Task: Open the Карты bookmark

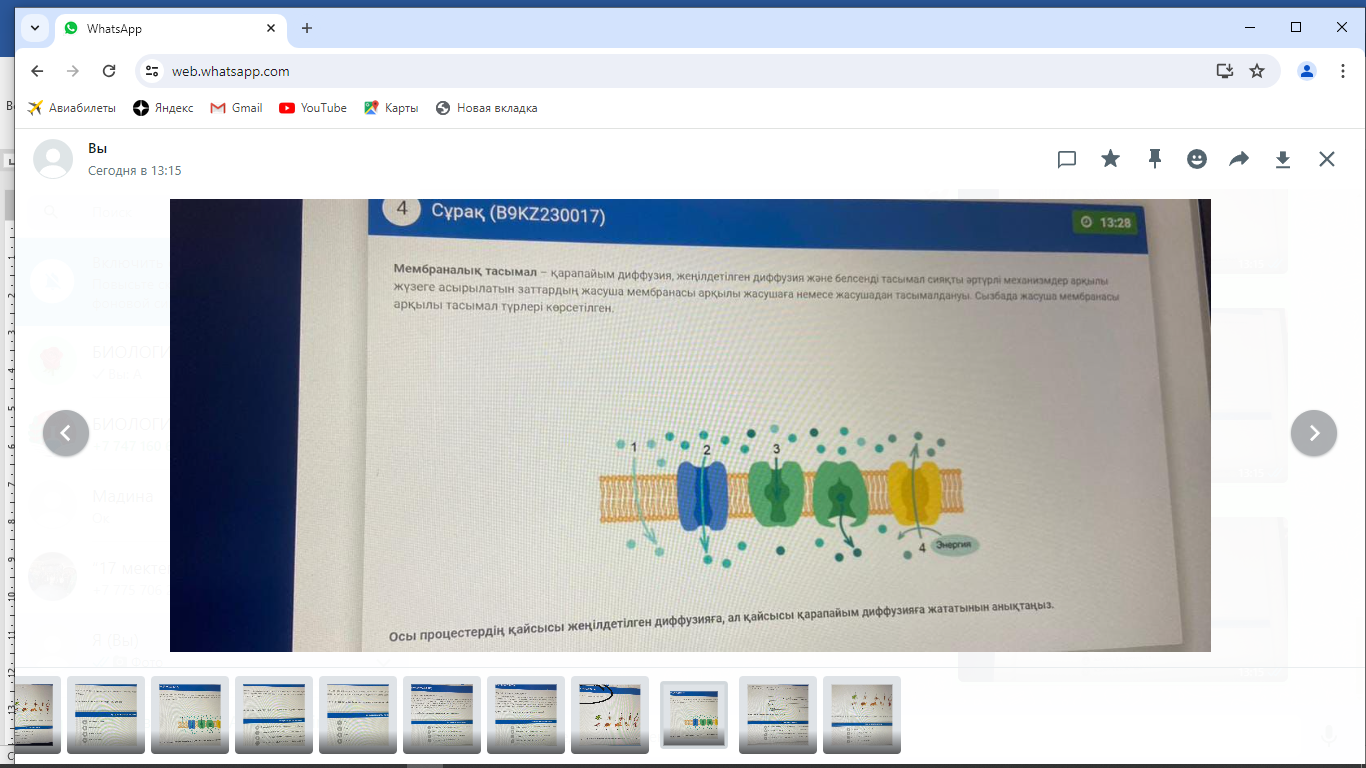Action: pyautogui.click(x=391, y=108)
